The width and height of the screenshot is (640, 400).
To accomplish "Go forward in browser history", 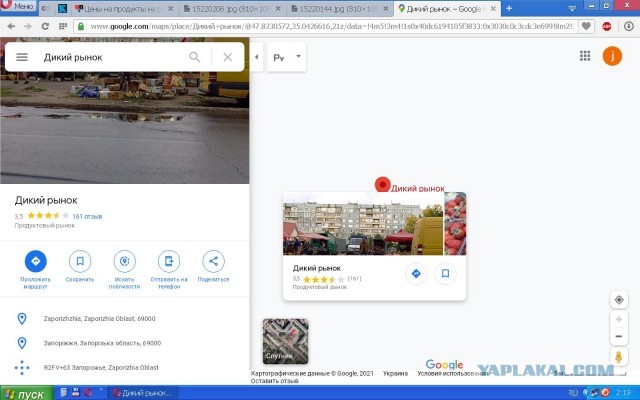I will click(x=28, y=27).
